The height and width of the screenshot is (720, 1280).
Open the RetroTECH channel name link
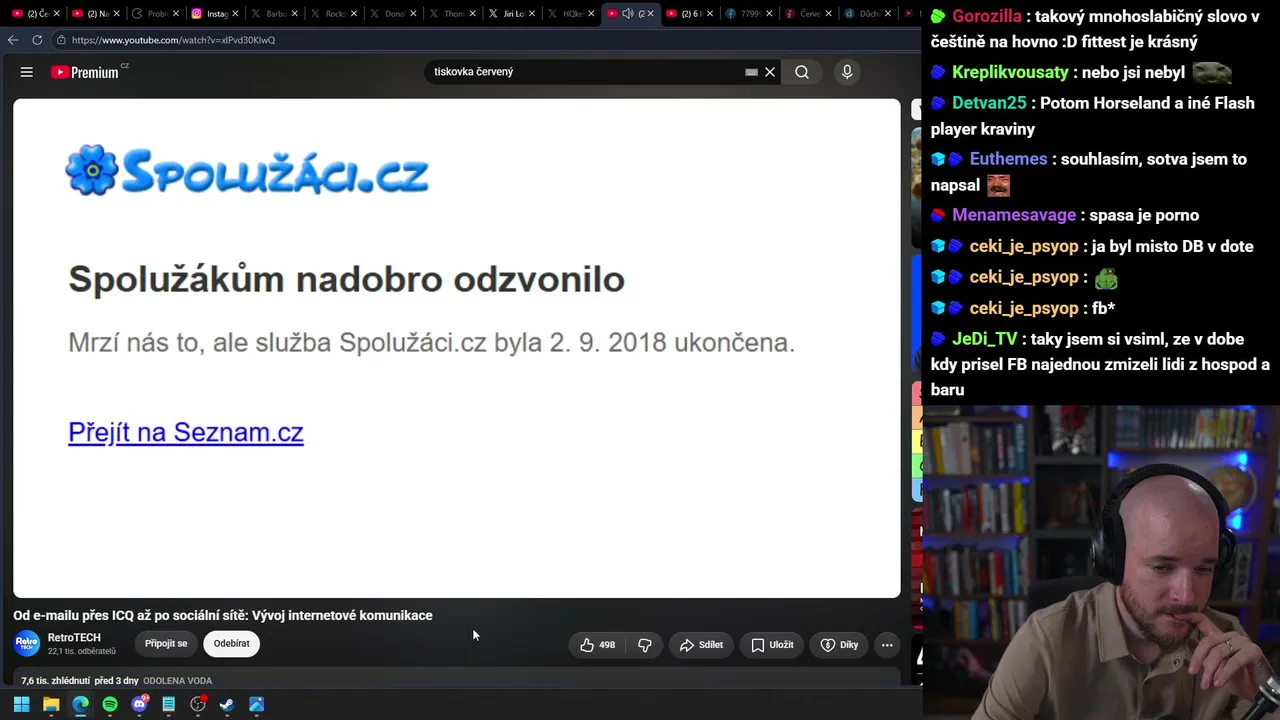(x=74, y=638)
